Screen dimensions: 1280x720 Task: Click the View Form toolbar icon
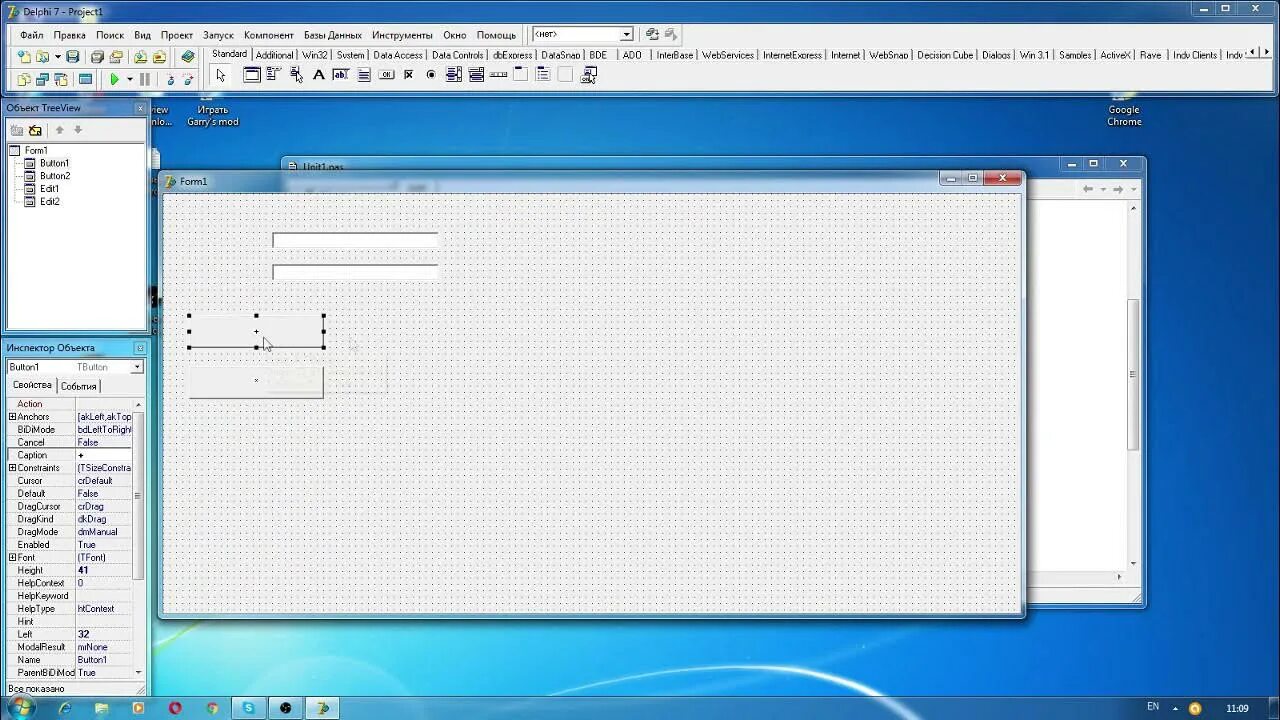[x=43, y=79]
